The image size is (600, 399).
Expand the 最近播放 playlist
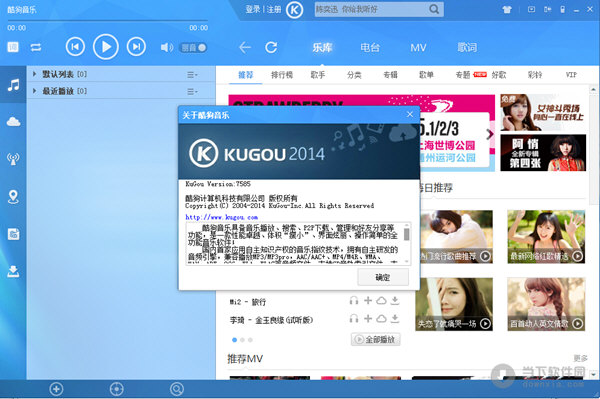34,91
